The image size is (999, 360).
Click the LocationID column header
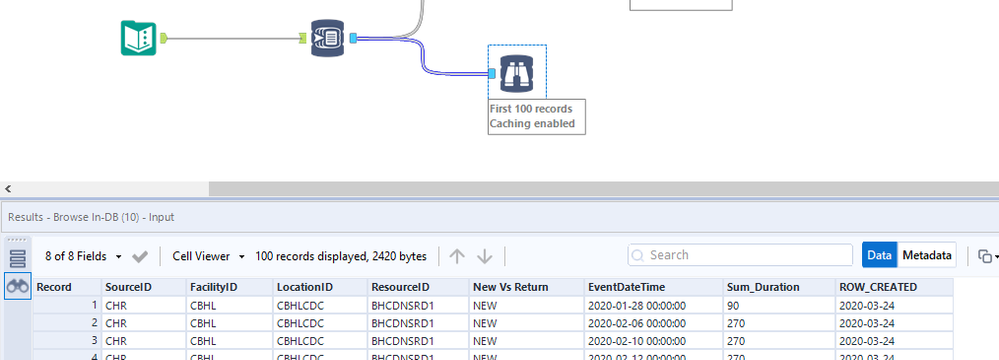click(x=320, y=287)
